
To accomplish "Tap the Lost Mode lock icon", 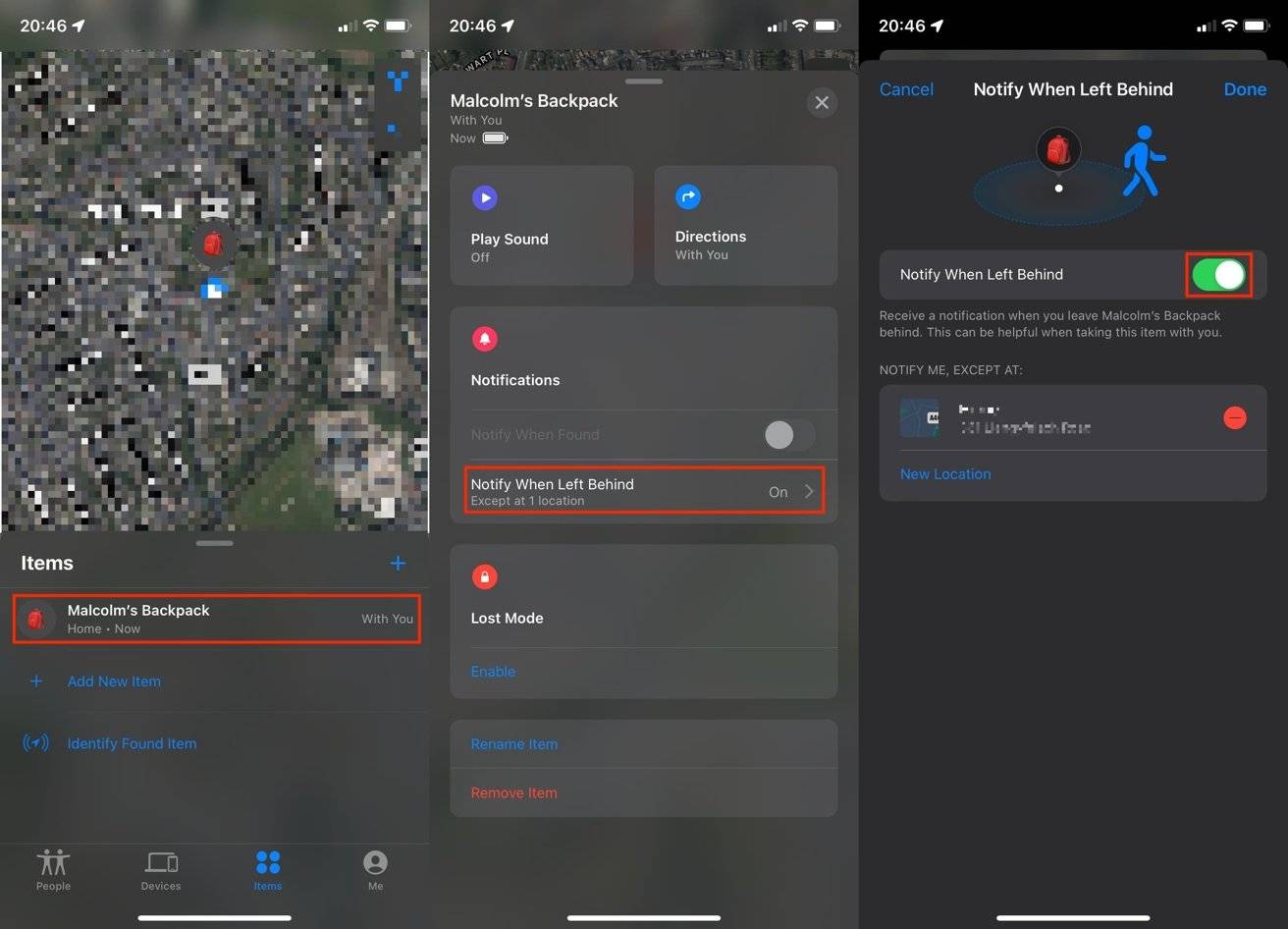I will tap(484, 577).
